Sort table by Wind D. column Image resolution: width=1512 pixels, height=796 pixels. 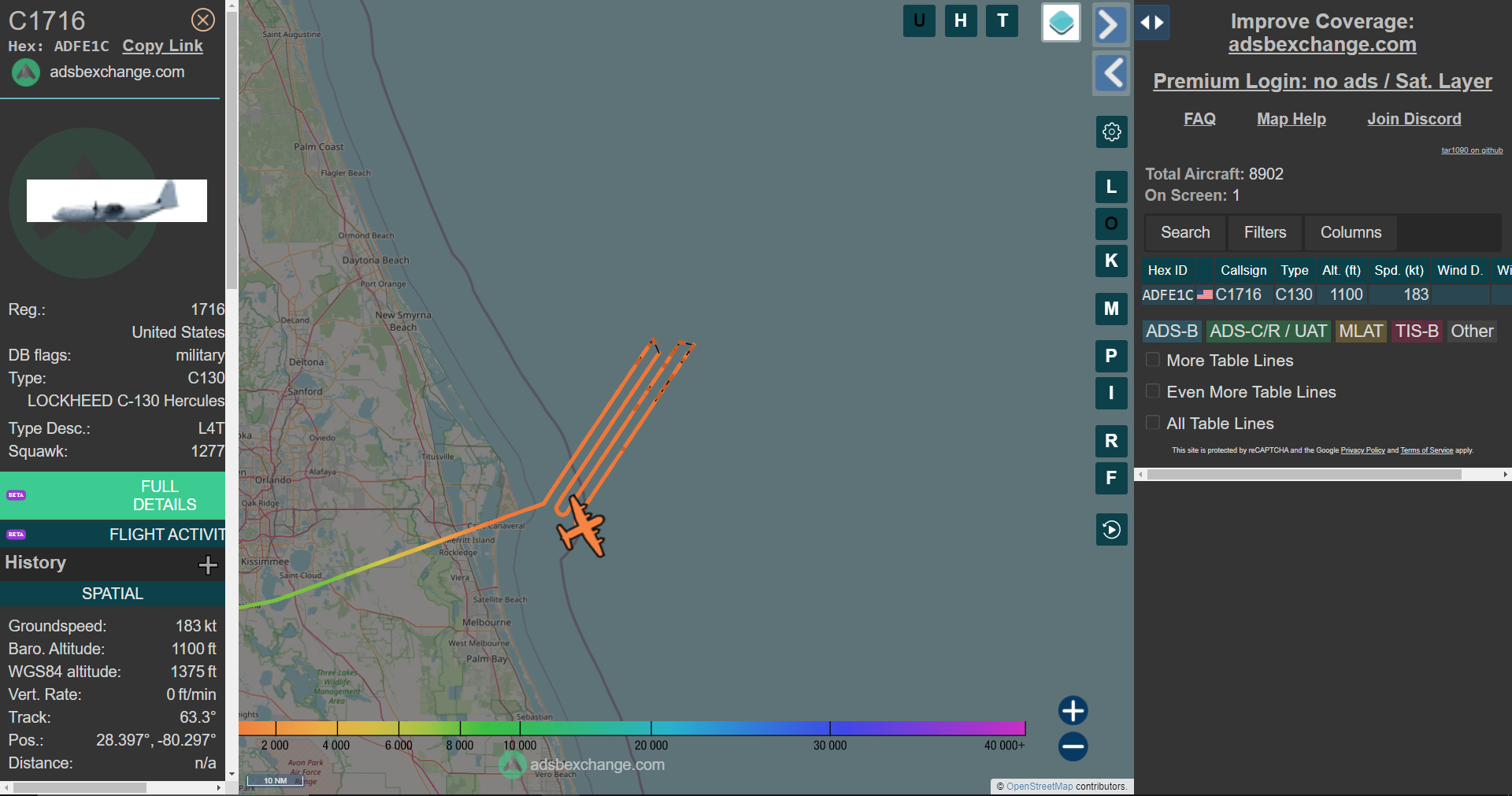click(x=1459, y=270)
